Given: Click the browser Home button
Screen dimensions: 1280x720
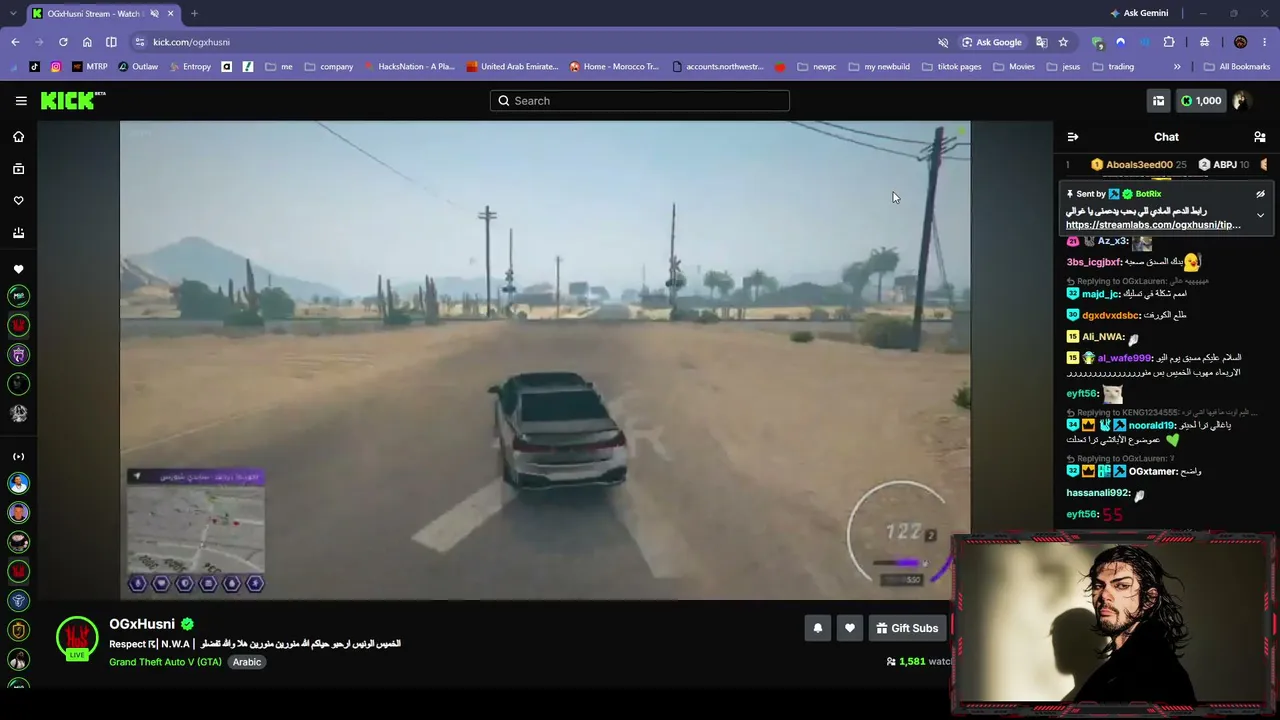Looking at the screenshot, I should (x=87, y=42).
